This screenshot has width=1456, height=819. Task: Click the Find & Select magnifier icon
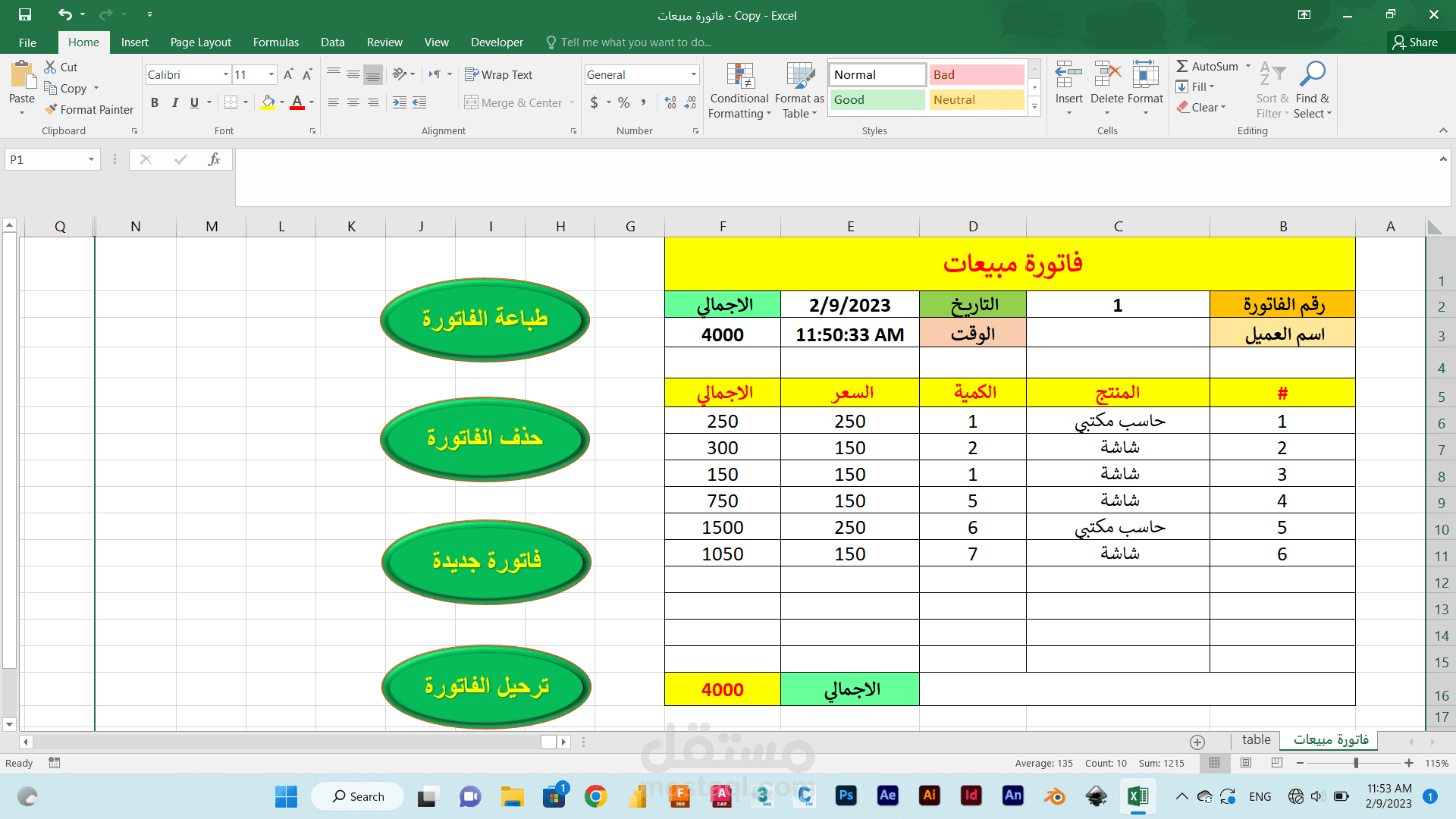(1312, 74)
